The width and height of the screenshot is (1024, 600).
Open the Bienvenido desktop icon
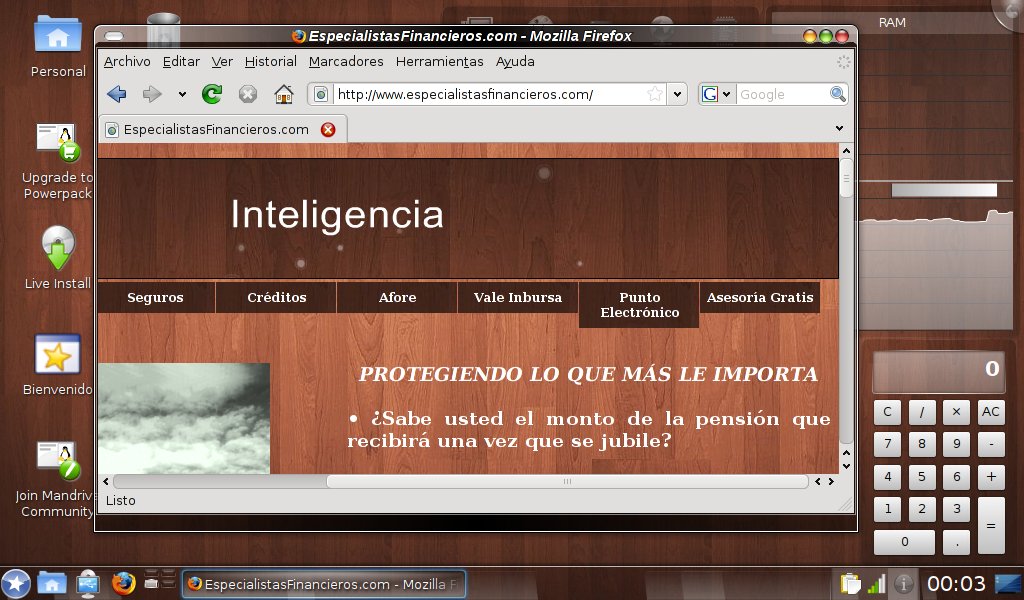click(x=58, y=364)
